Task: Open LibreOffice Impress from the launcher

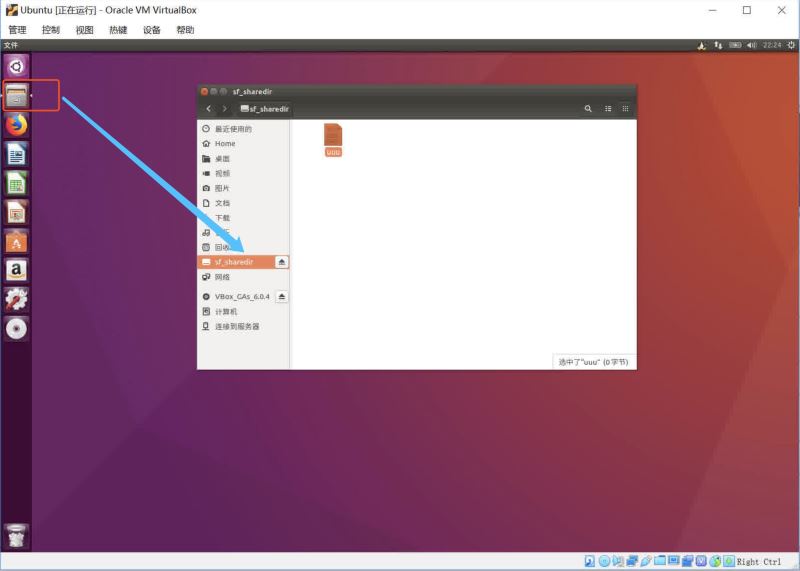Action: (x=16, y=212)
